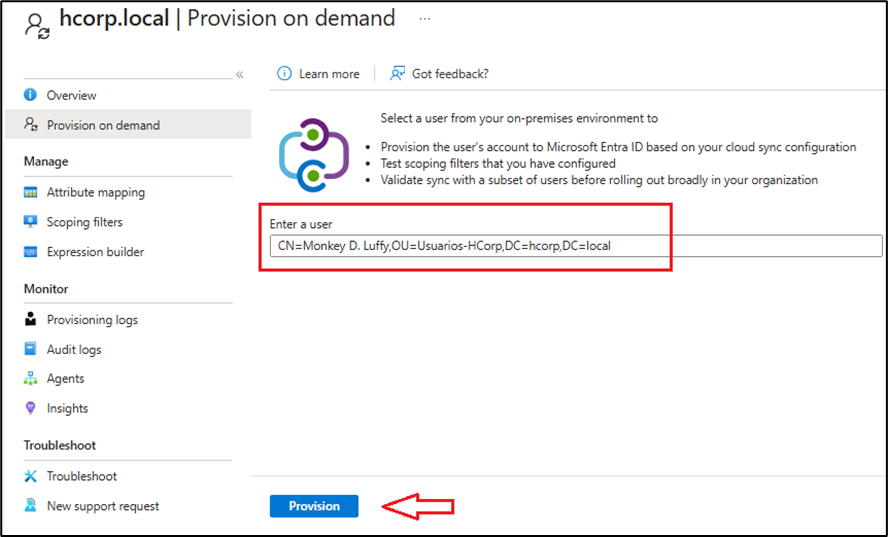
Task: Open the ellipsis more options menu
Action: click(x=425, y=19)
